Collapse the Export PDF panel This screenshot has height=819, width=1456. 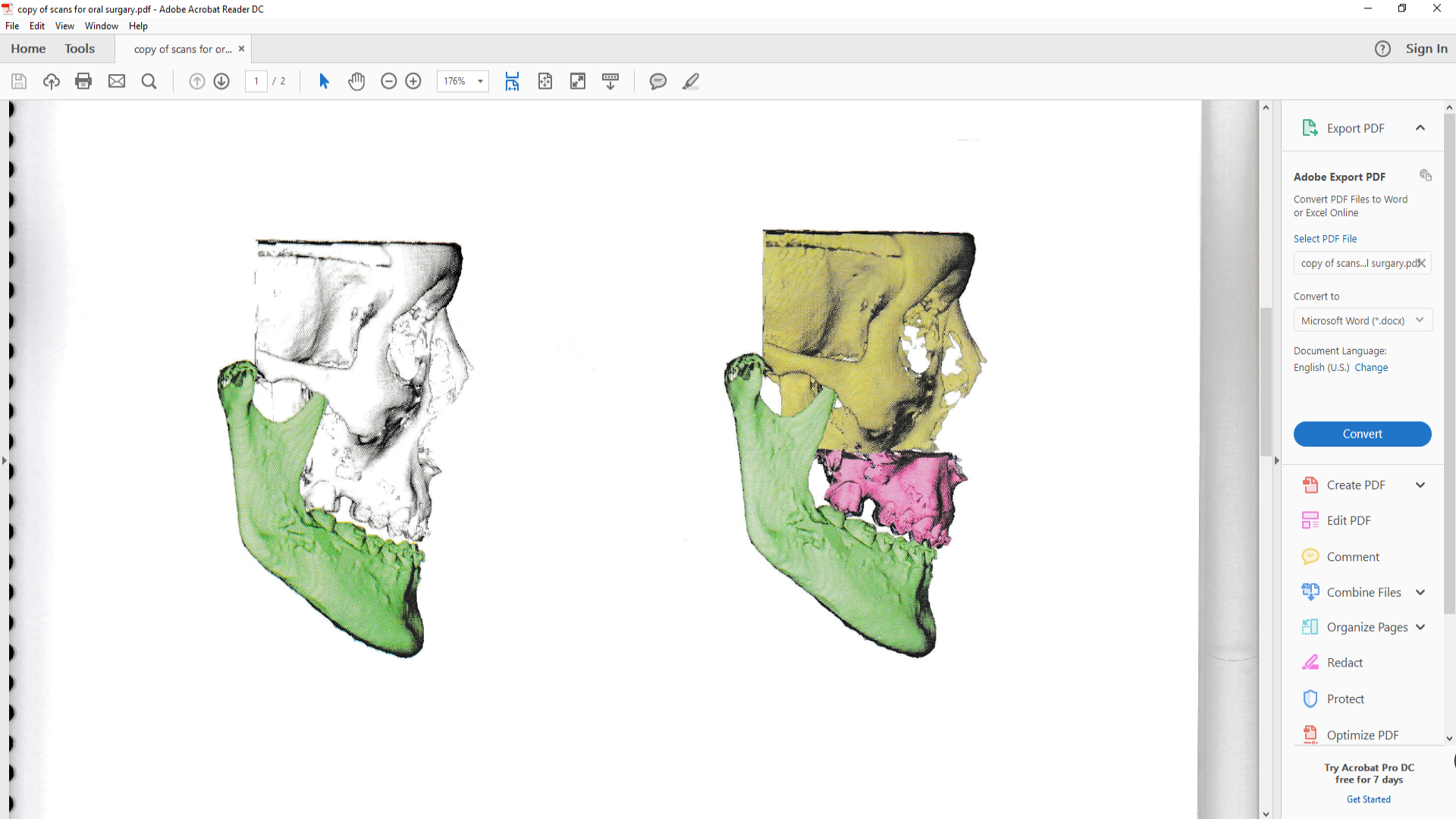pos(1420,128)
